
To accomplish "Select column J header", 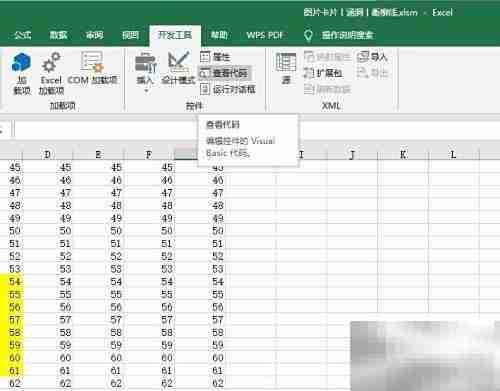I will (x=352, y=154).
